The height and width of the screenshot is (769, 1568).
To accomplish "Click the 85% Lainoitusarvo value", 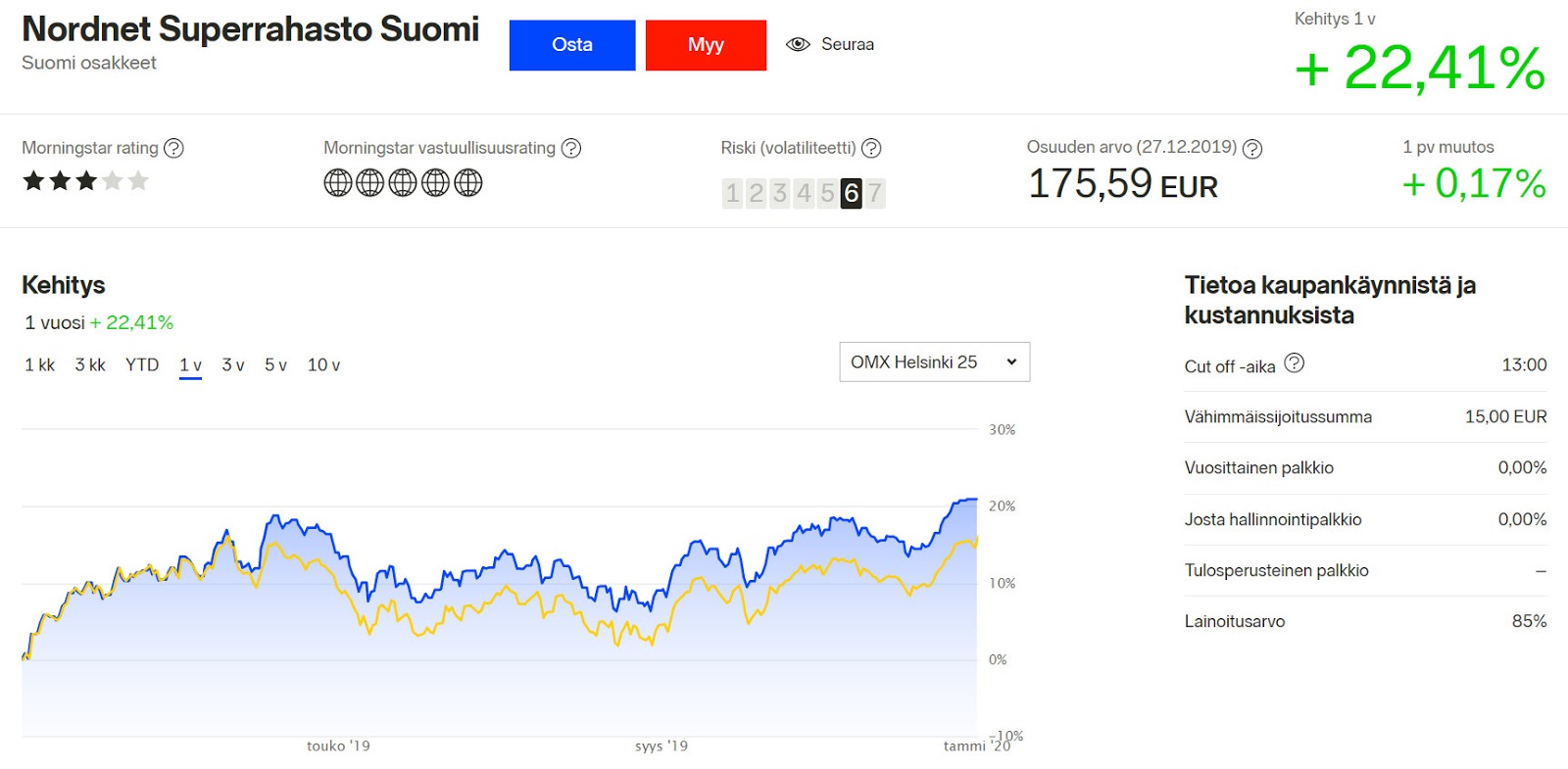I will [1529, 621].
